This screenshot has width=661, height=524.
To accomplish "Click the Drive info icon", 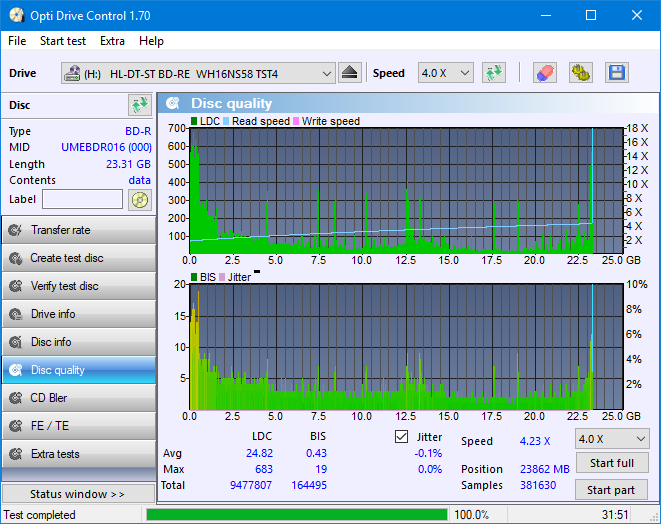I will (16, 314).
